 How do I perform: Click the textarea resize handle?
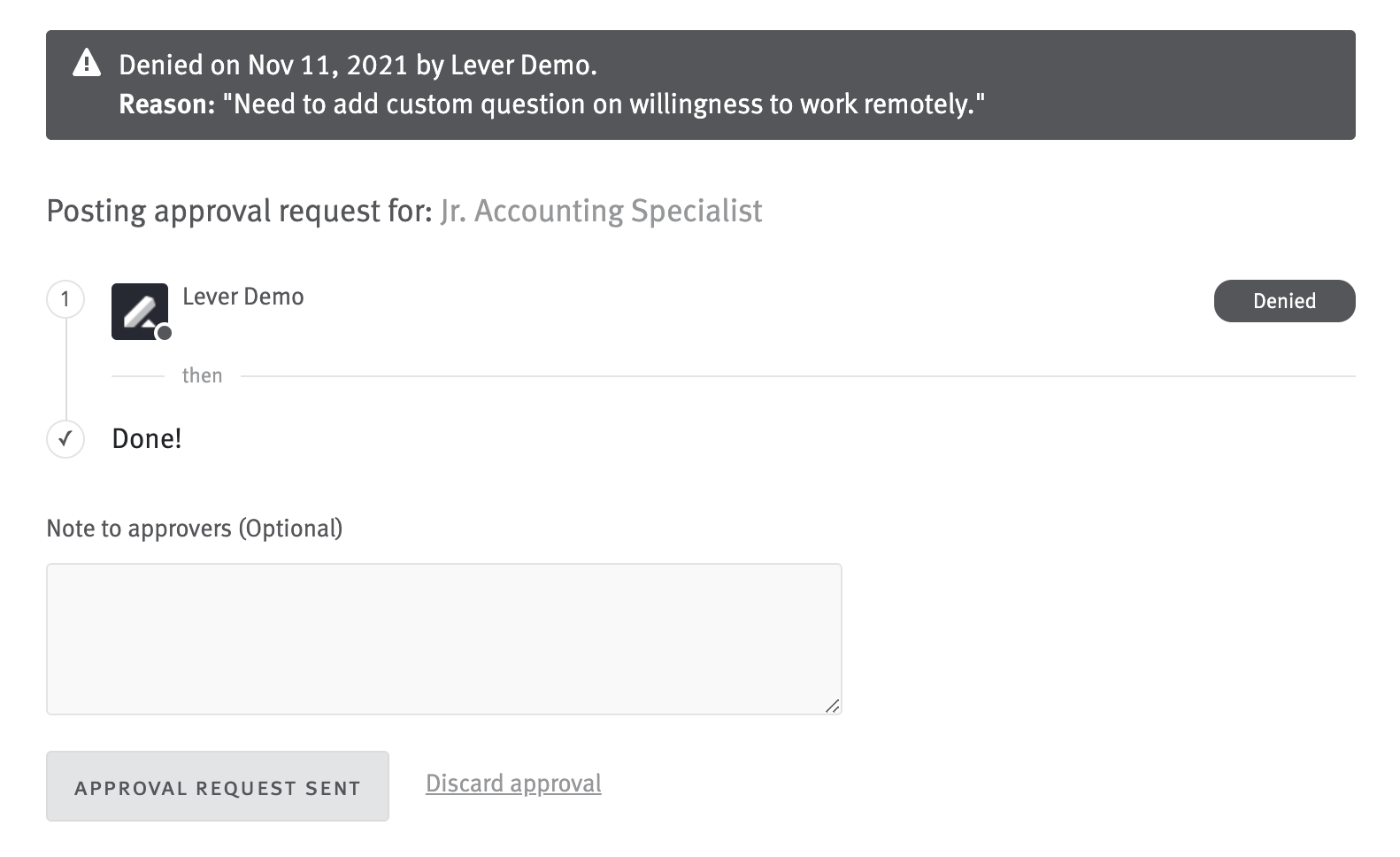coord(833,706)
